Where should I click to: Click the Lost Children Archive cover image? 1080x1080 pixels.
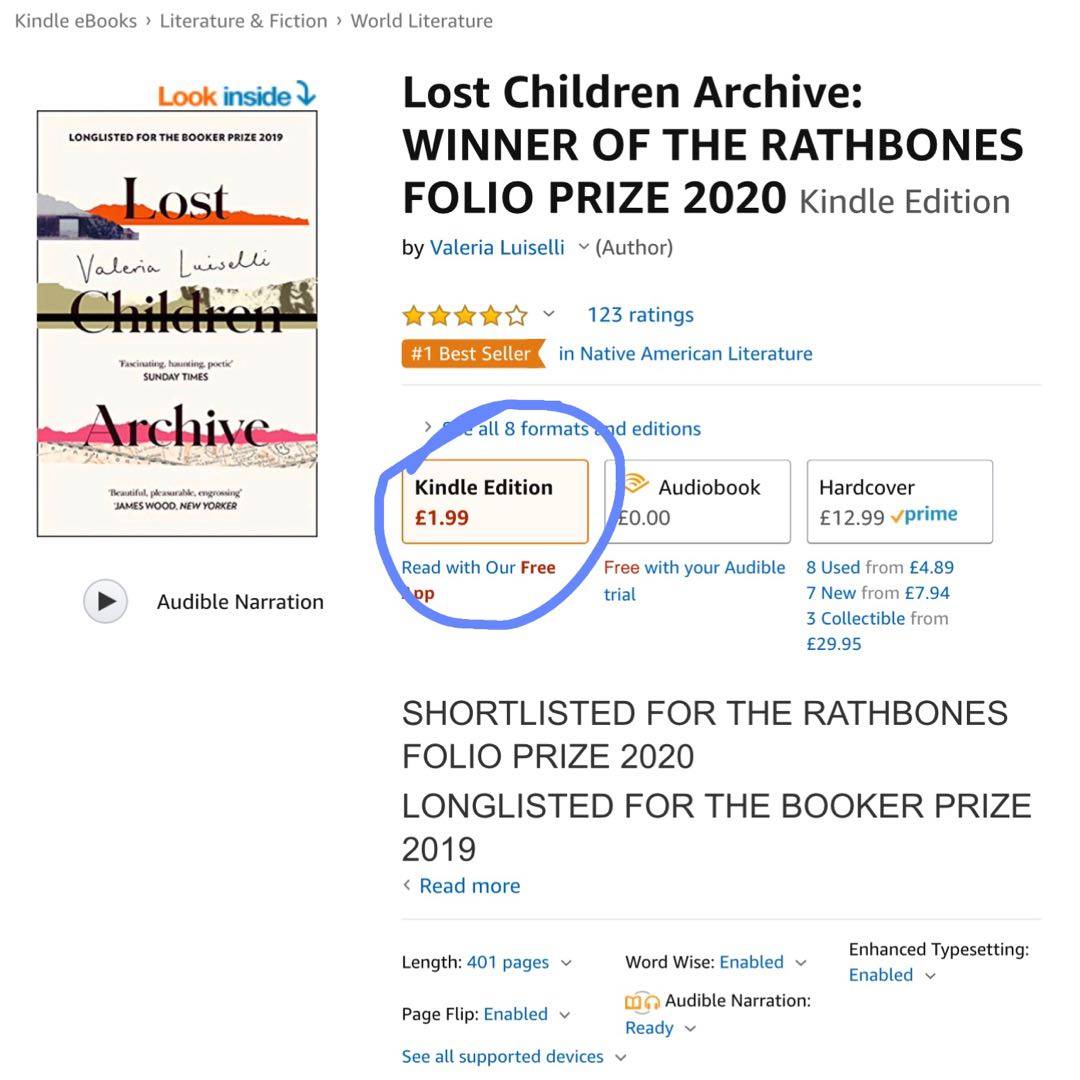pyautogui.click(x=177, y=323)
